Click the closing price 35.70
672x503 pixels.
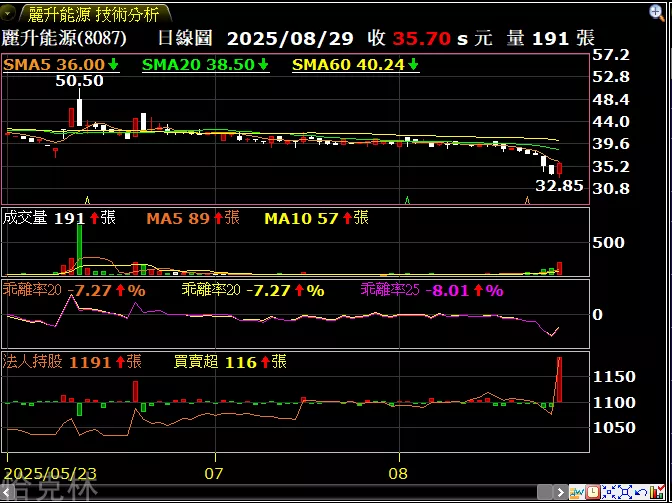pyautogui.click(x=422, y=39)
